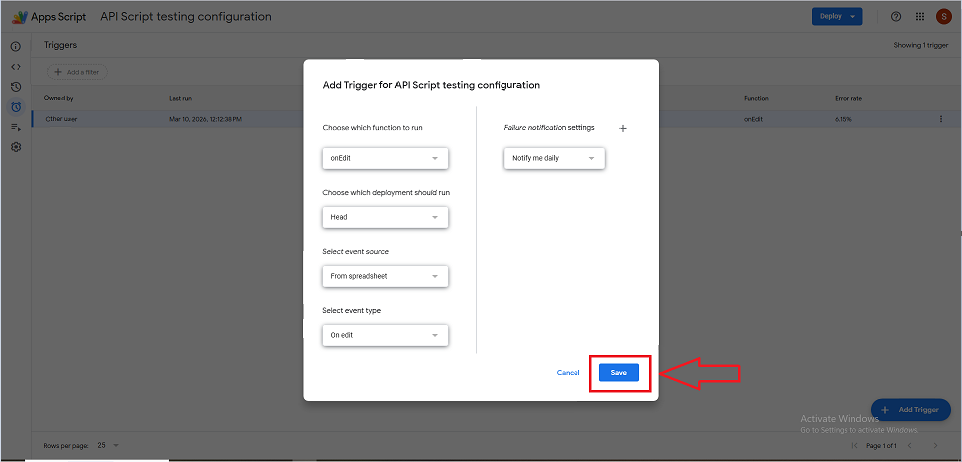Click the plus icon to add failure notification

point(623,129)
